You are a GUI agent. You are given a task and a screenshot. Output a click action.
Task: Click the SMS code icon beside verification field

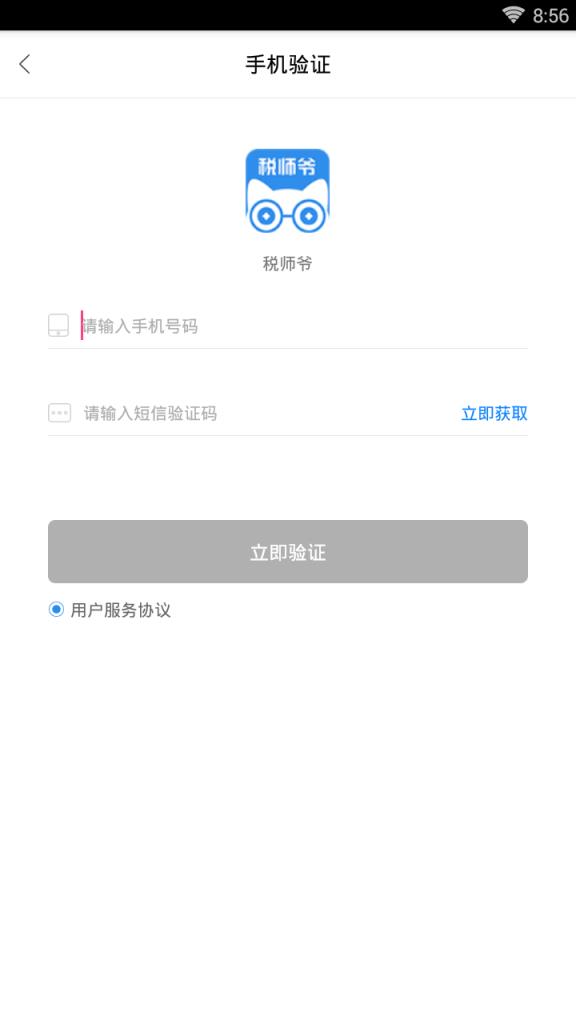58,412
